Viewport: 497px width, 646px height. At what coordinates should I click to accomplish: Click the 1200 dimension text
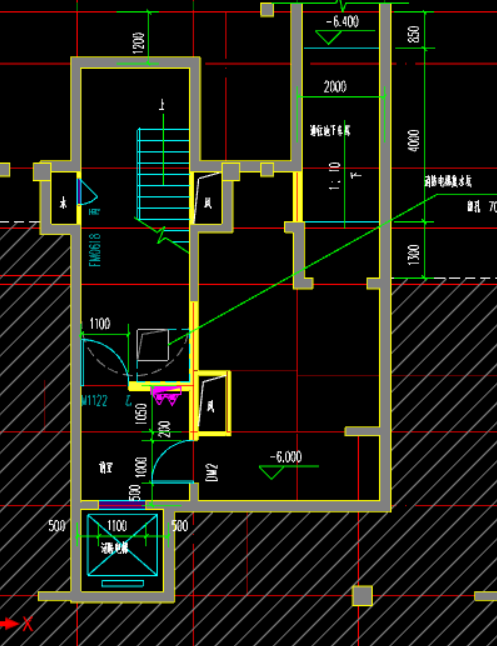pos(139,42)
